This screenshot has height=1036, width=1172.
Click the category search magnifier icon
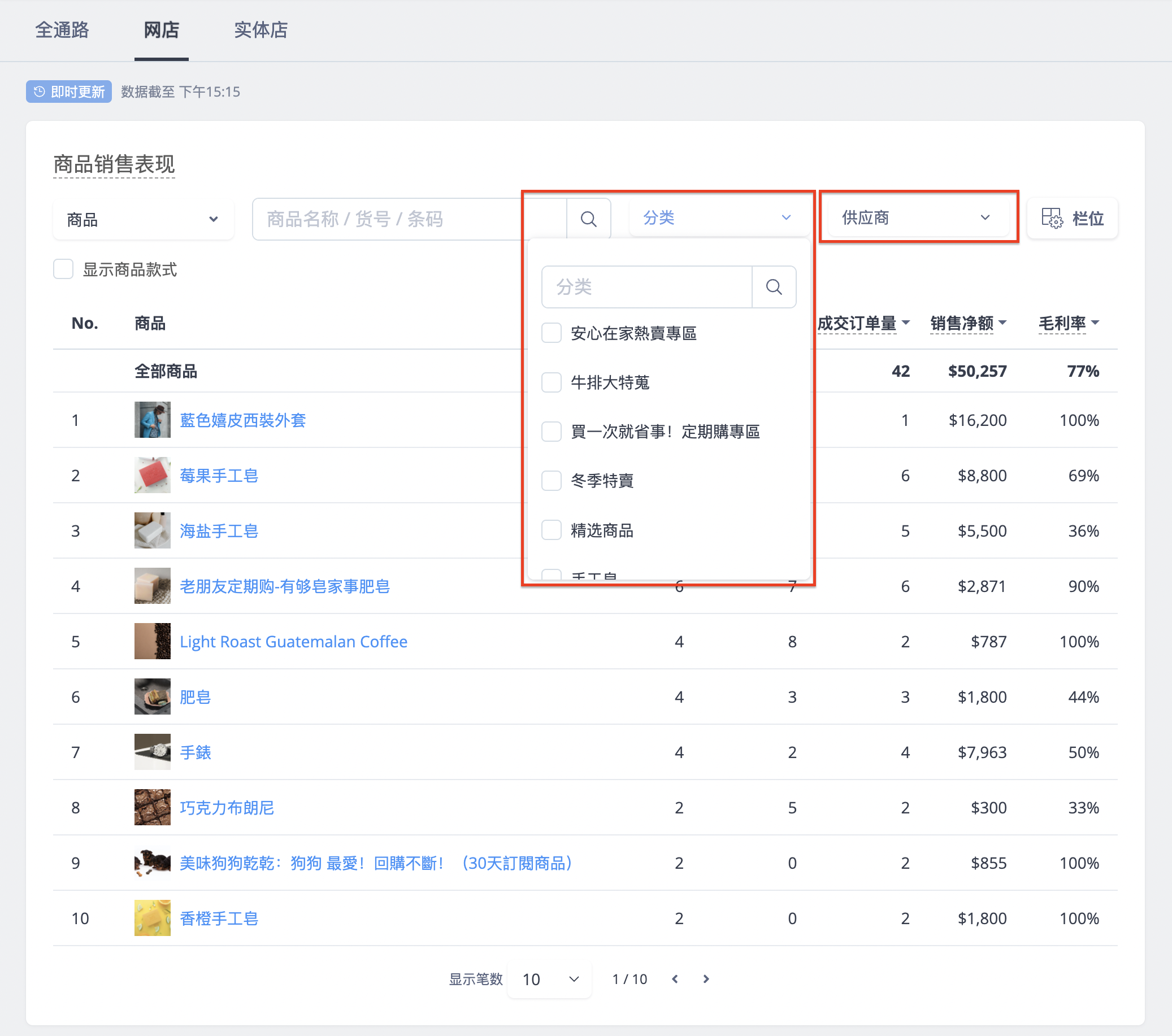[x=774, y=286]
